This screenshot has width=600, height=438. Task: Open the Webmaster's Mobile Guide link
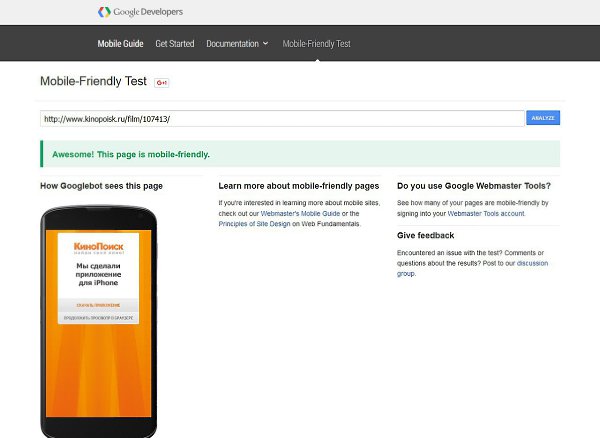coord(300,213)
